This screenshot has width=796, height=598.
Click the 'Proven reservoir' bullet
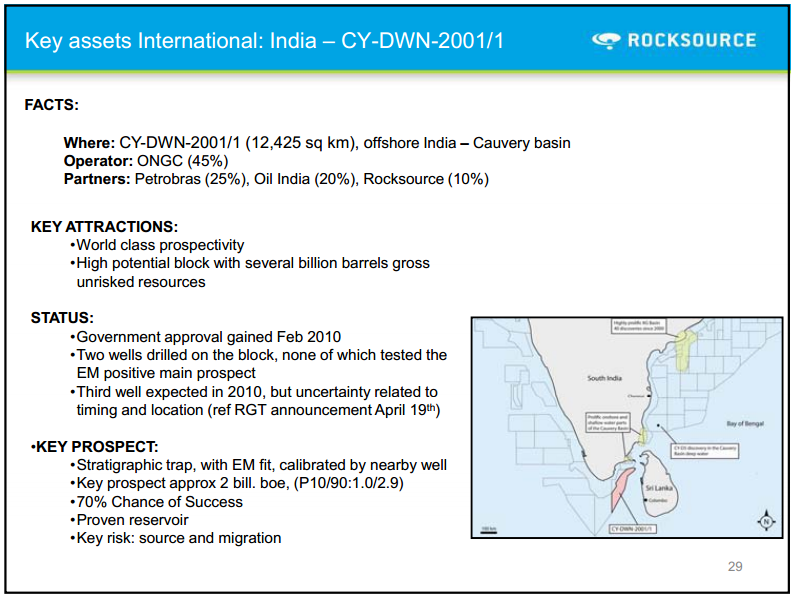coord(129,520)
